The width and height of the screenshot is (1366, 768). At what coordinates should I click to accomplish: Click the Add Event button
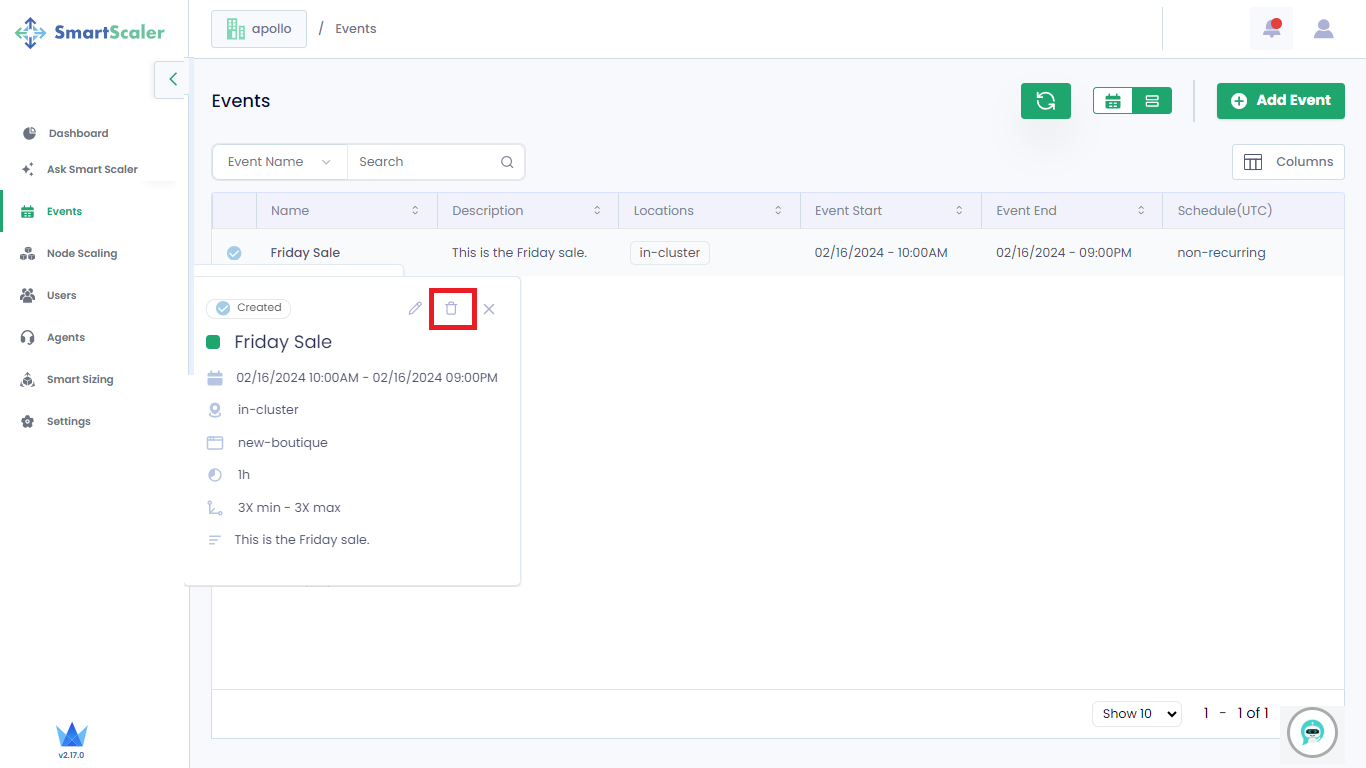(1280, 101)
